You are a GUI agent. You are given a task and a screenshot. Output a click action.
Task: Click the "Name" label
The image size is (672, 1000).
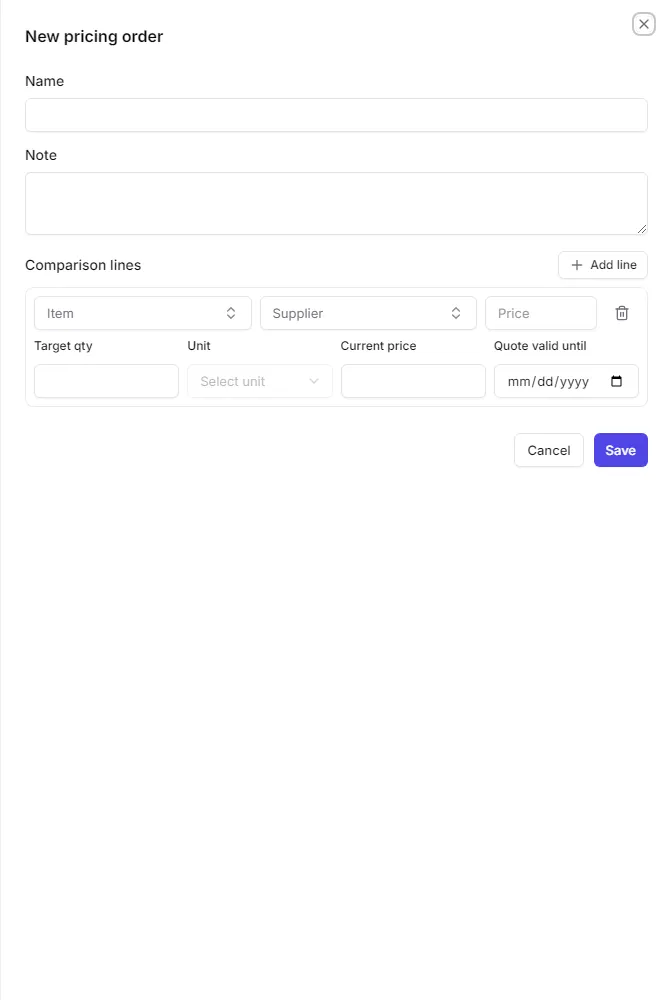[x=45, y=81]
